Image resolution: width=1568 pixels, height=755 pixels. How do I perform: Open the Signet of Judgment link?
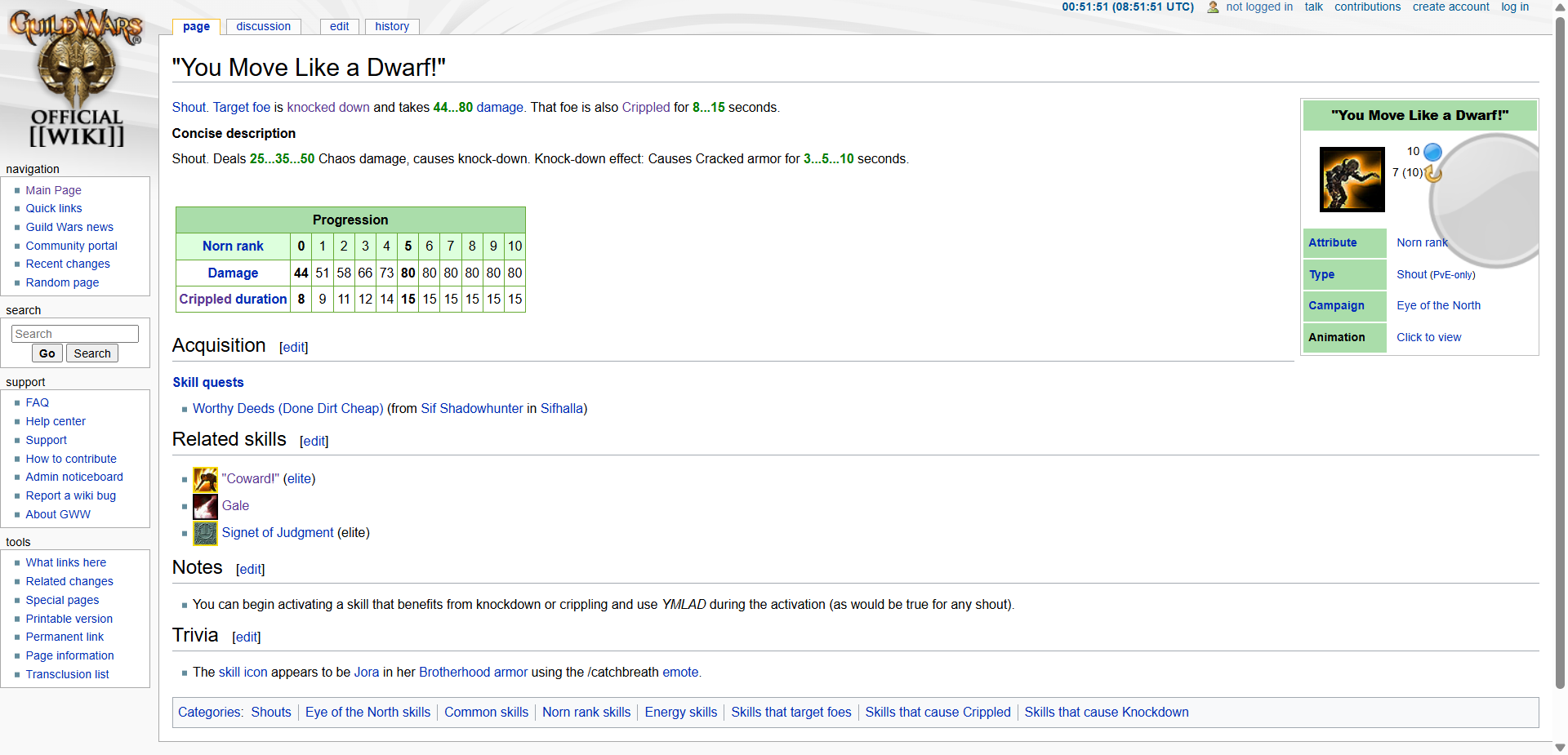click(x=278, y=532)
